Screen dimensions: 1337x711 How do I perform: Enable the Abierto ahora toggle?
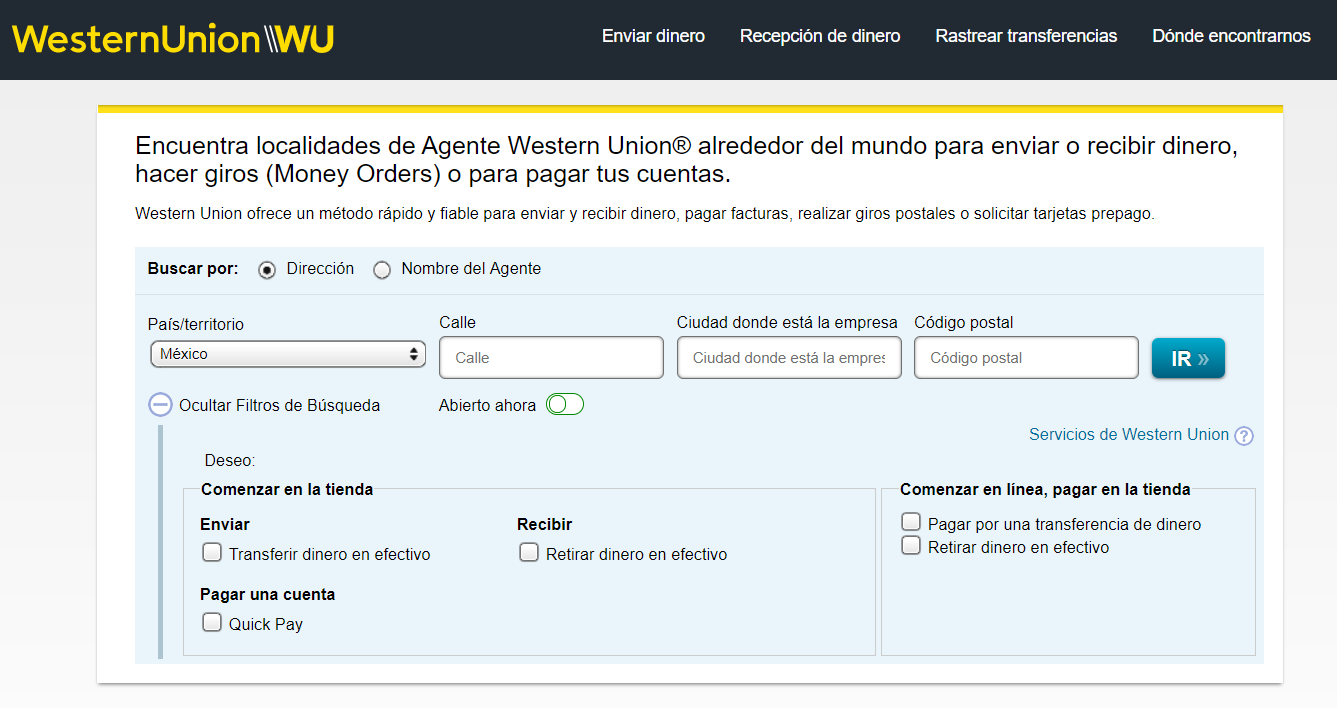pos(564,404)
